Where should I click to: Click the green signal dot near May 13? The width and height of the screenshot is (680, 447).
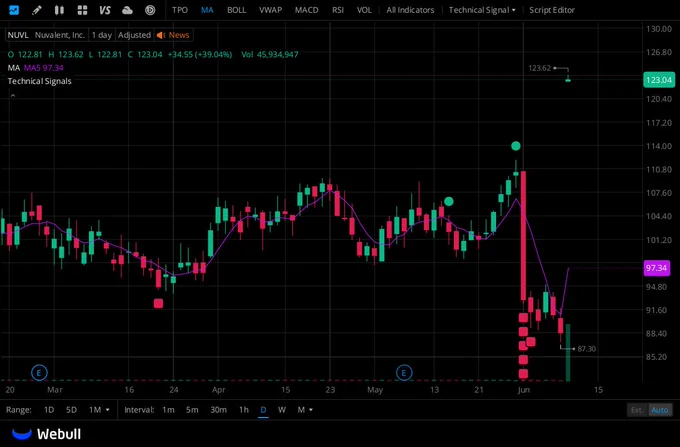pyautogui.click(x=449, y=202)
